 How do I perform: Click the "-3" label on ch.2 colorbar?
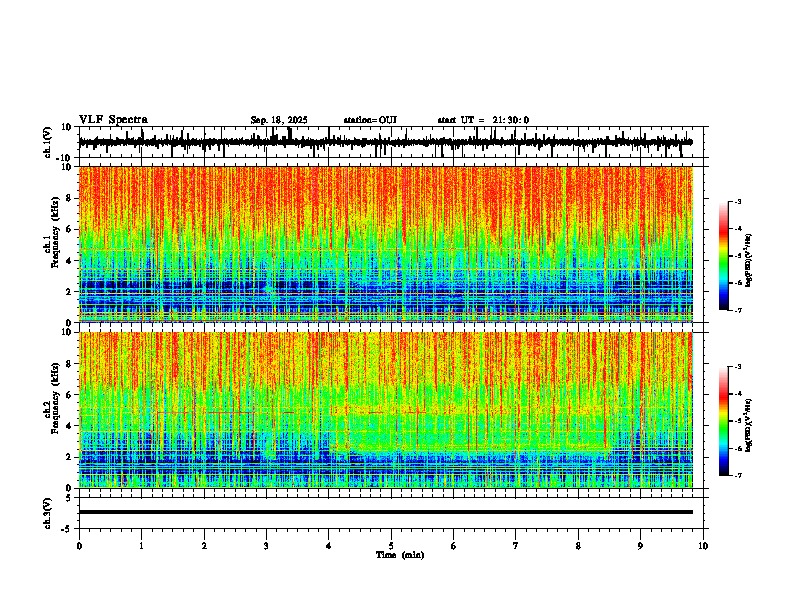point(737,367)
